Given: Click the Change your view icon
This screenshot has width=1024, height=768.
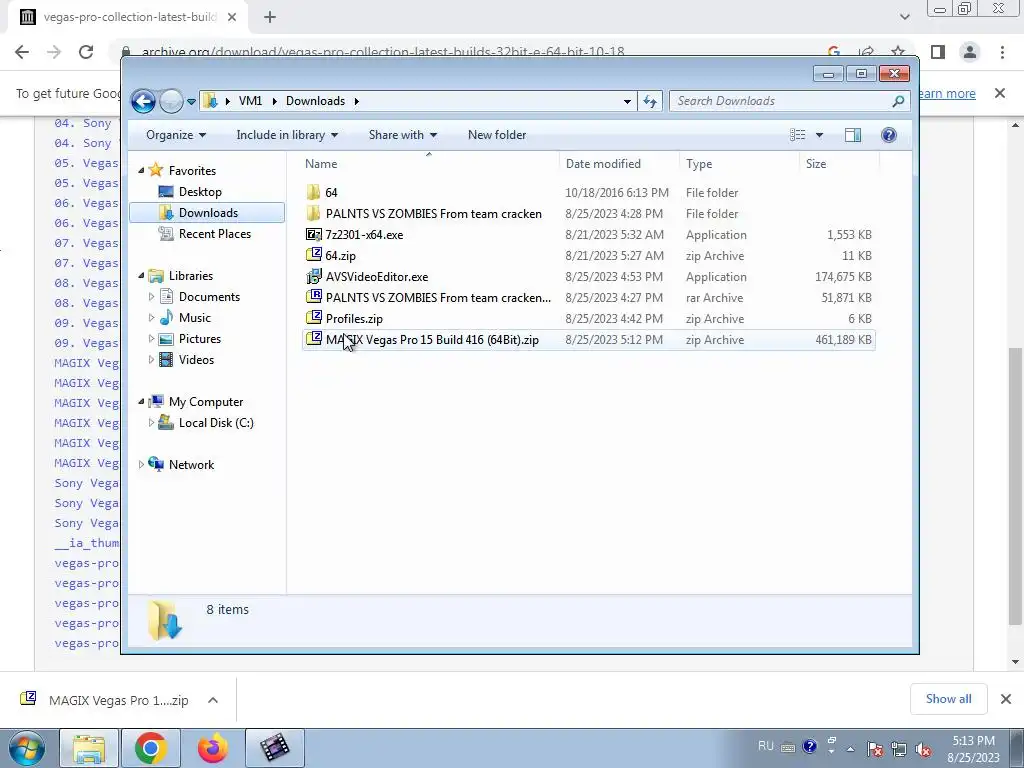Looking at the screenshot, I should (797, 135).
